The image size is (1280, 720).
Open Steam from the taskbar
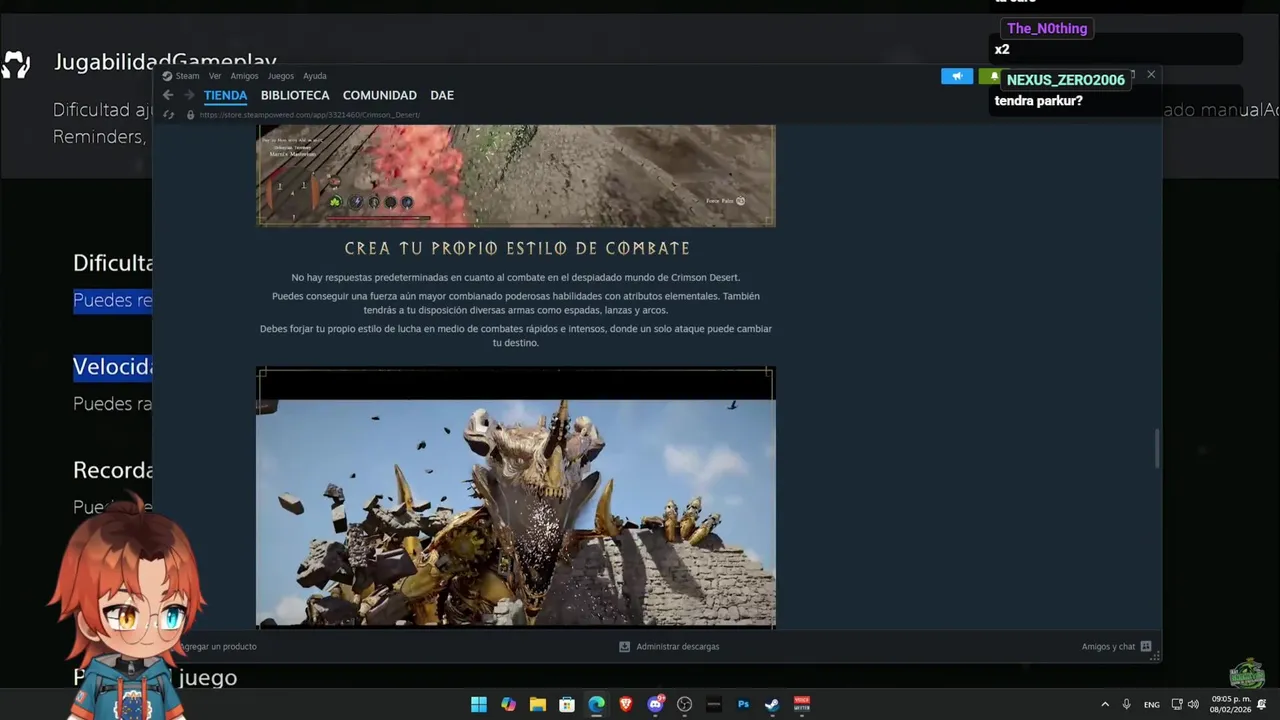(772, 704)
